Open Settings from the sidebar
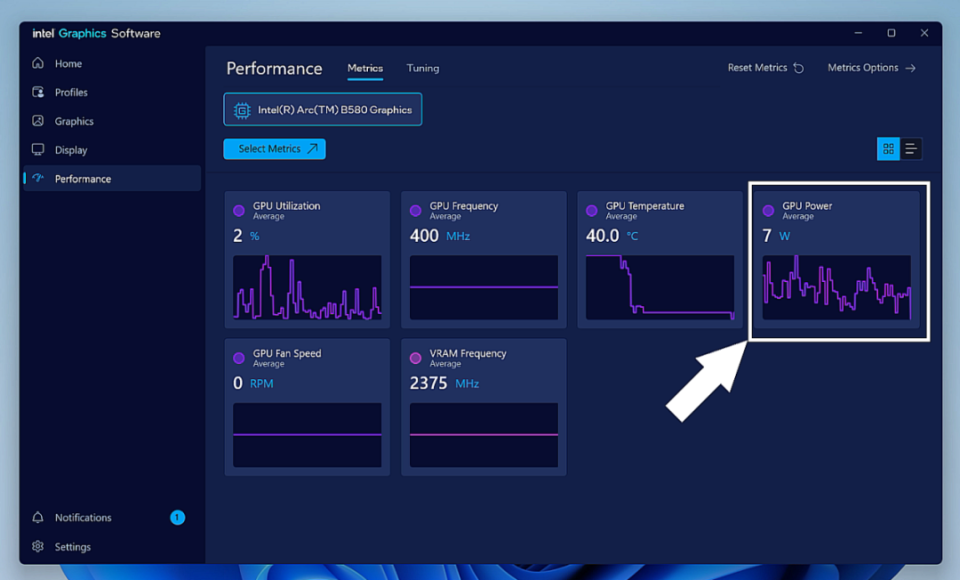 (x=112, y=546)
